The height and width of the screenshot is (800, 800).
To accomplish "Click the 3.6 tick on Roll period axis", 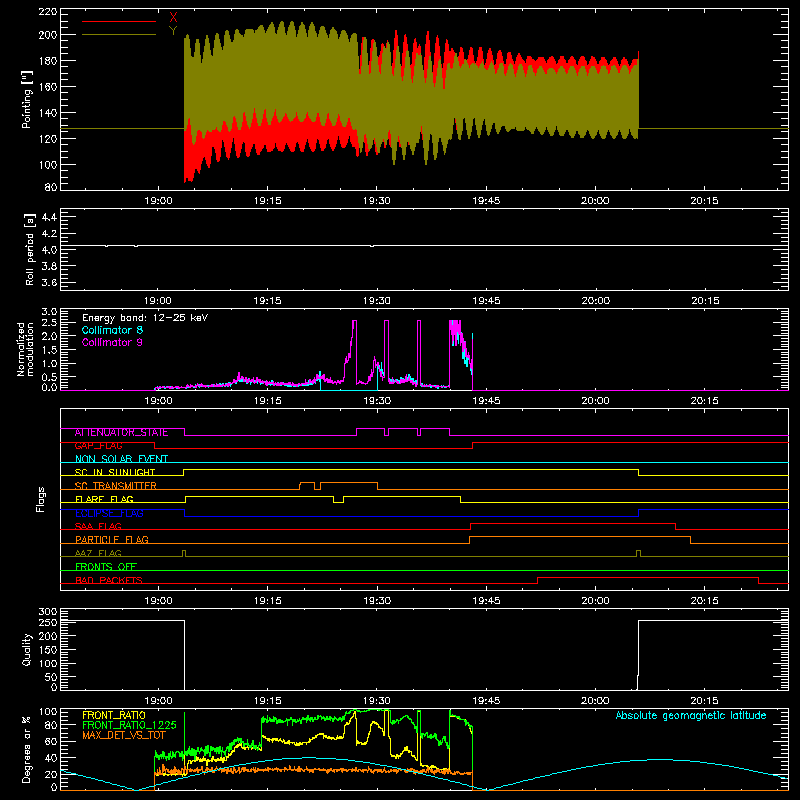I will [49, 283].
